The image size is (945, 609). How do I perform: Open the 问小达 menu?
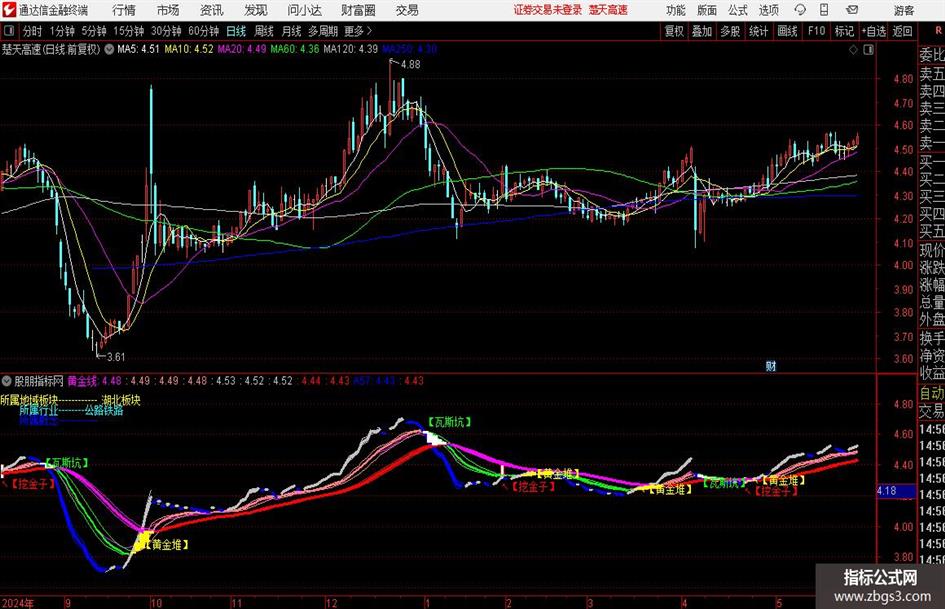click(304, 10)
